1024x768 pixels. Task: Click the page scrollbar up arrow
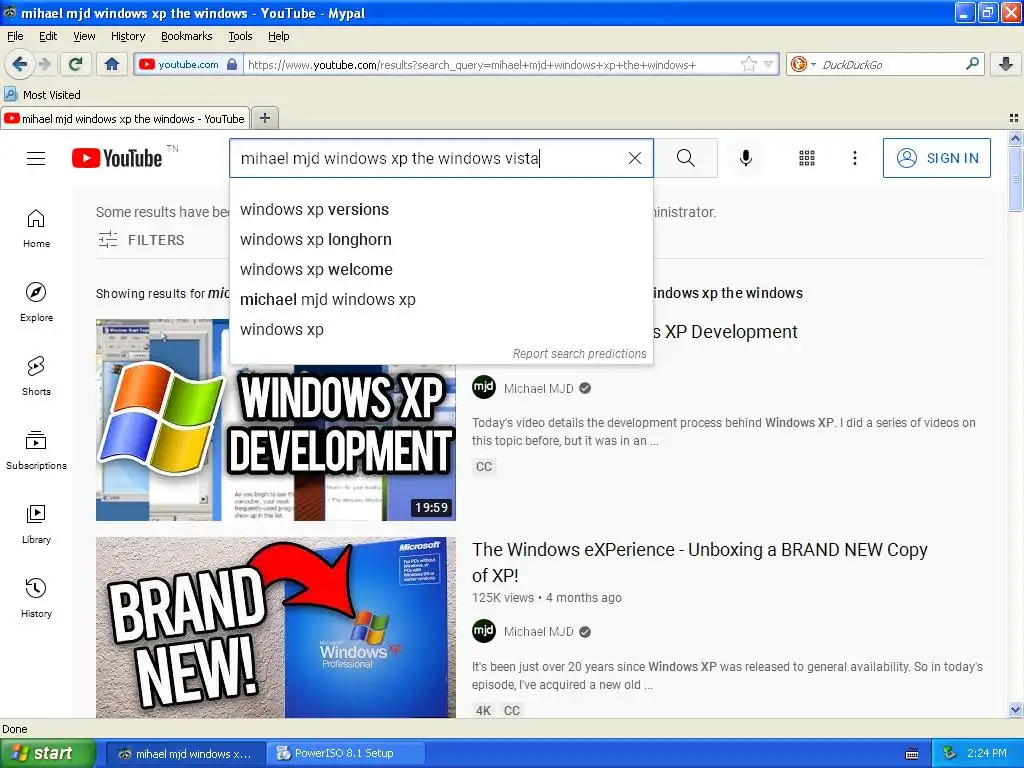point(1015,138)
